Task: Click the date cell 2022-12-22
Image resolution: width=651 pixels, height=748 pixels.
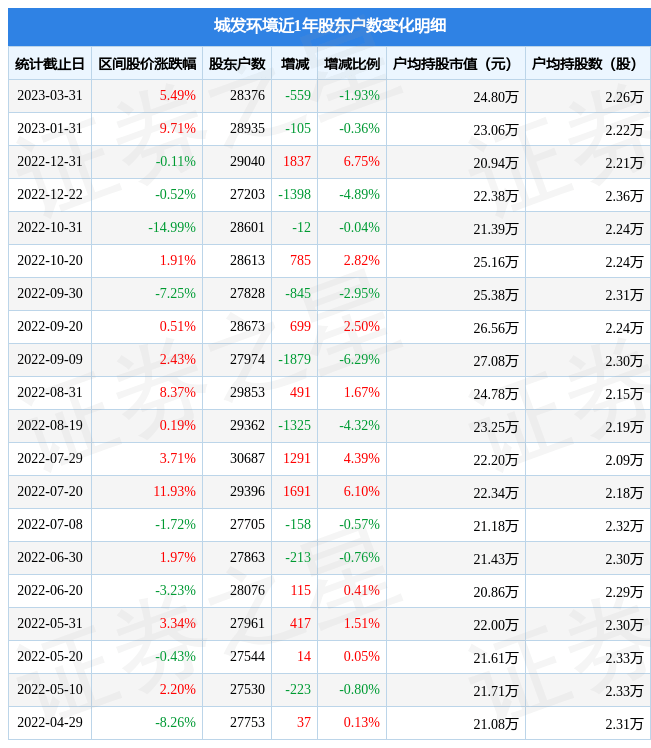Action: click(x=50, y=194)
